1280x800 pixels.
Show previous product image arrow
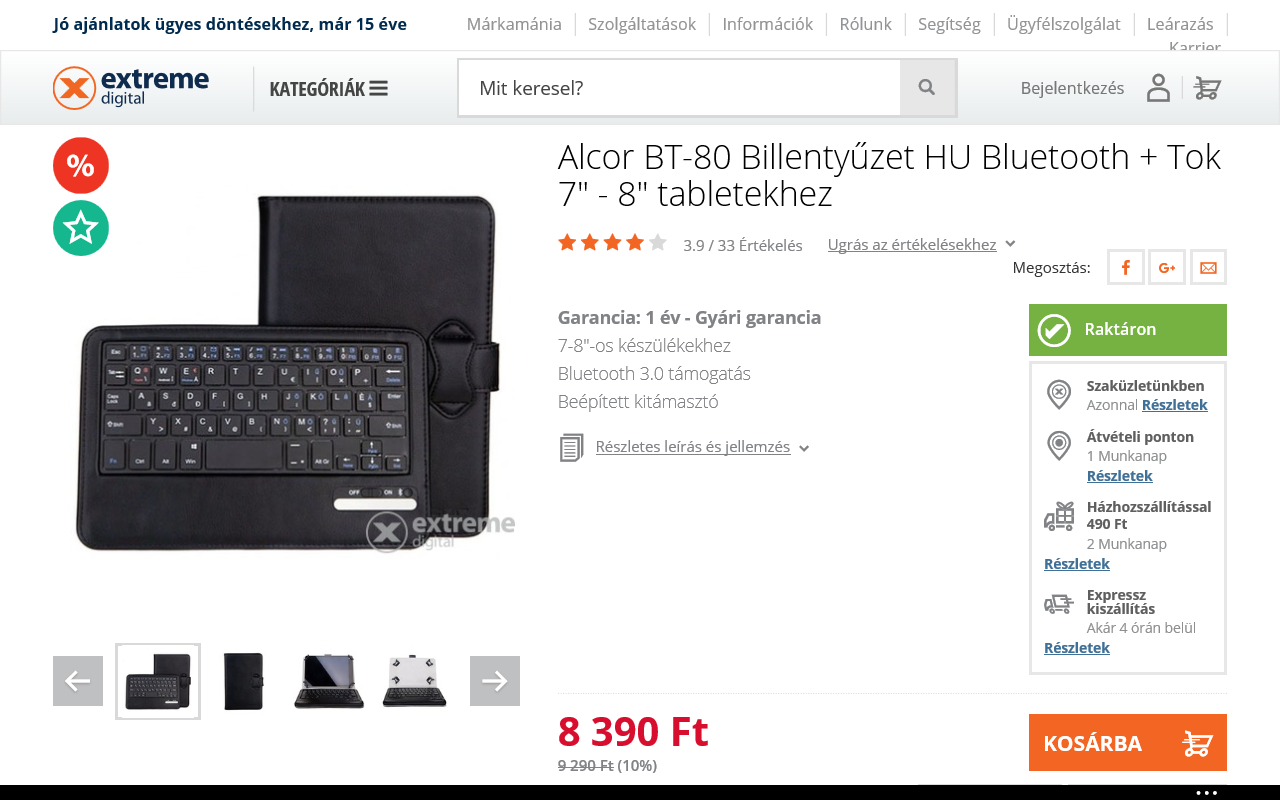point(78,681)
